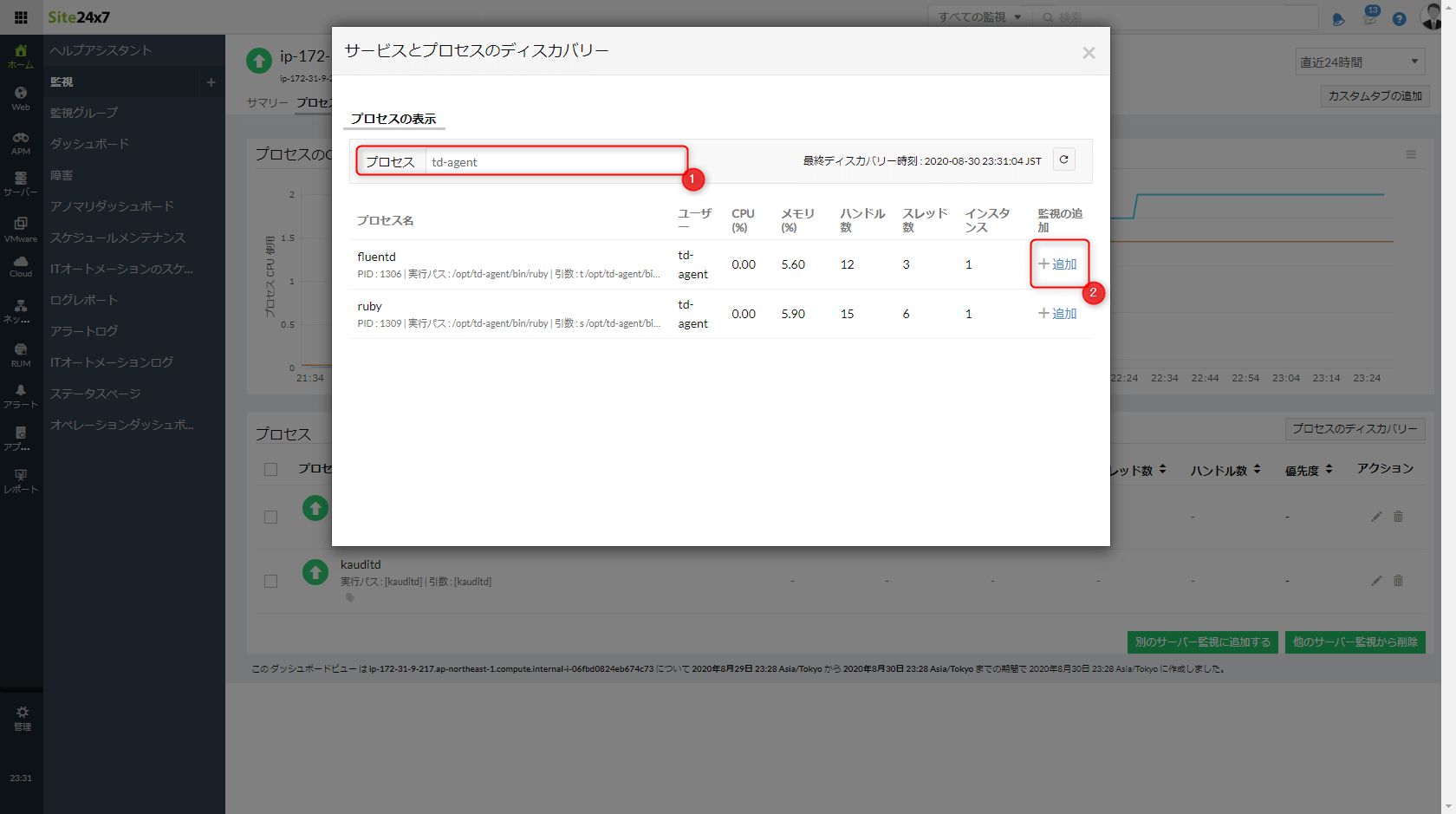Tick the select-all processes checkbox
The width and height of the screenshot is (1456, 814).
270,469
